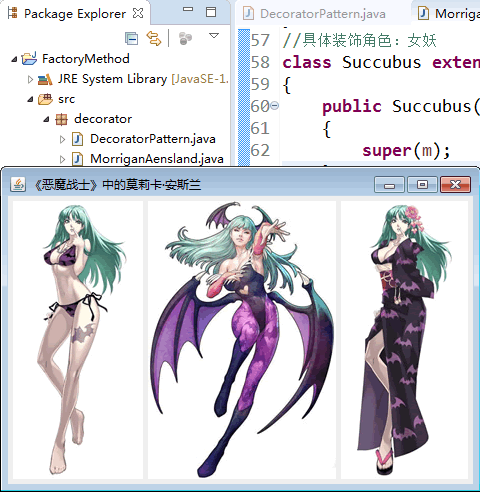Select the FactoryMethod project
The image size is (480, 492).
pyautogui.click(x=86, y=59)
